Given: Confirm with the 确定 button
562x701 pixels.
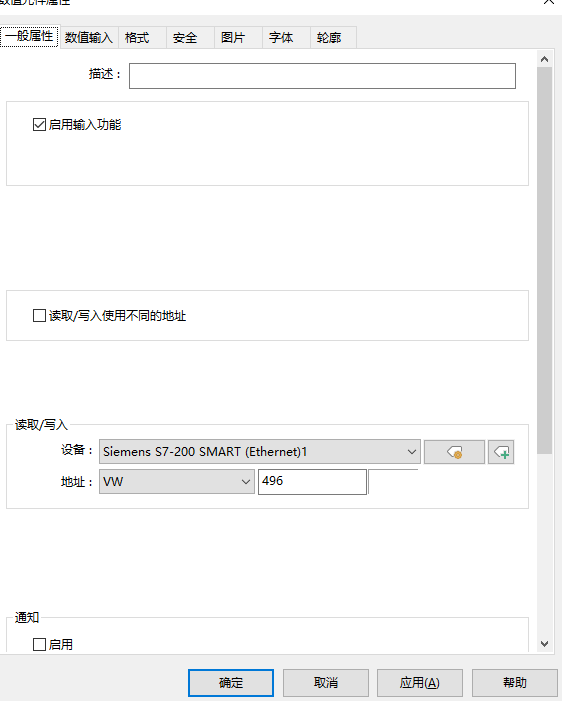Looking at the screenshot, I should [231, 683].
